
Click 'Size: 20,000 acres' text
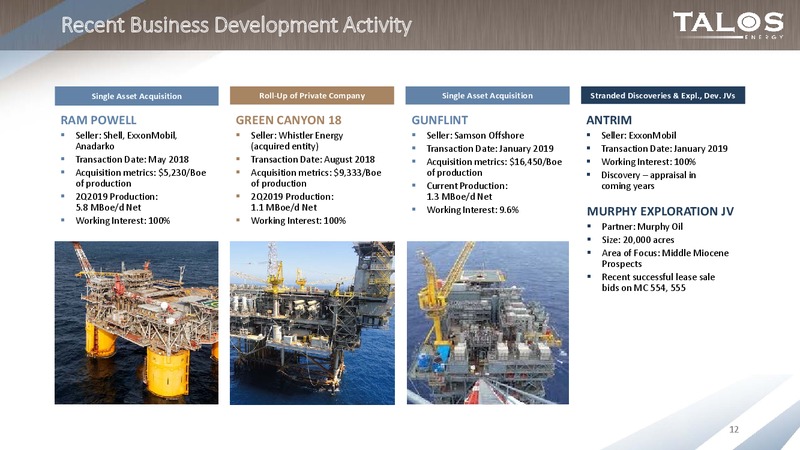[638, 240]
